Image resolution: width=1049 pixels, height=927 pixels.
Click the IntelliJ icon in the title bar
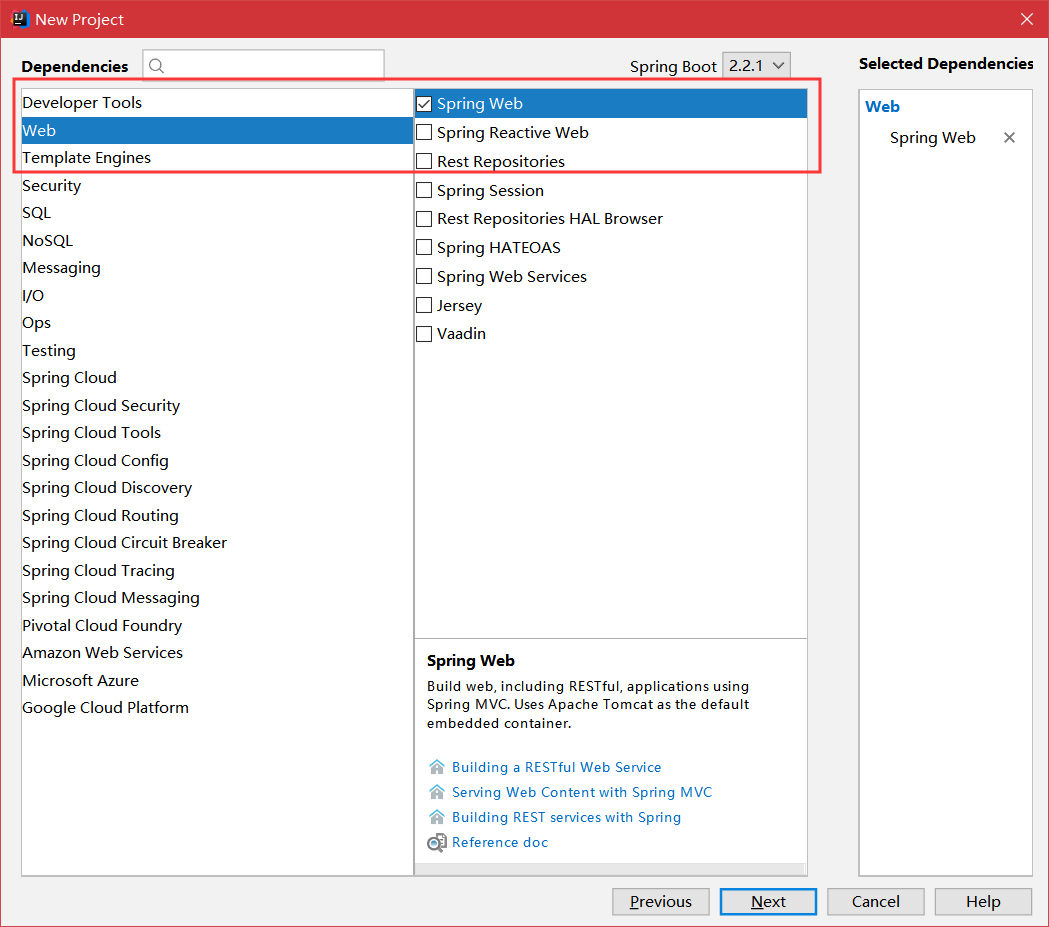point(20,19)
